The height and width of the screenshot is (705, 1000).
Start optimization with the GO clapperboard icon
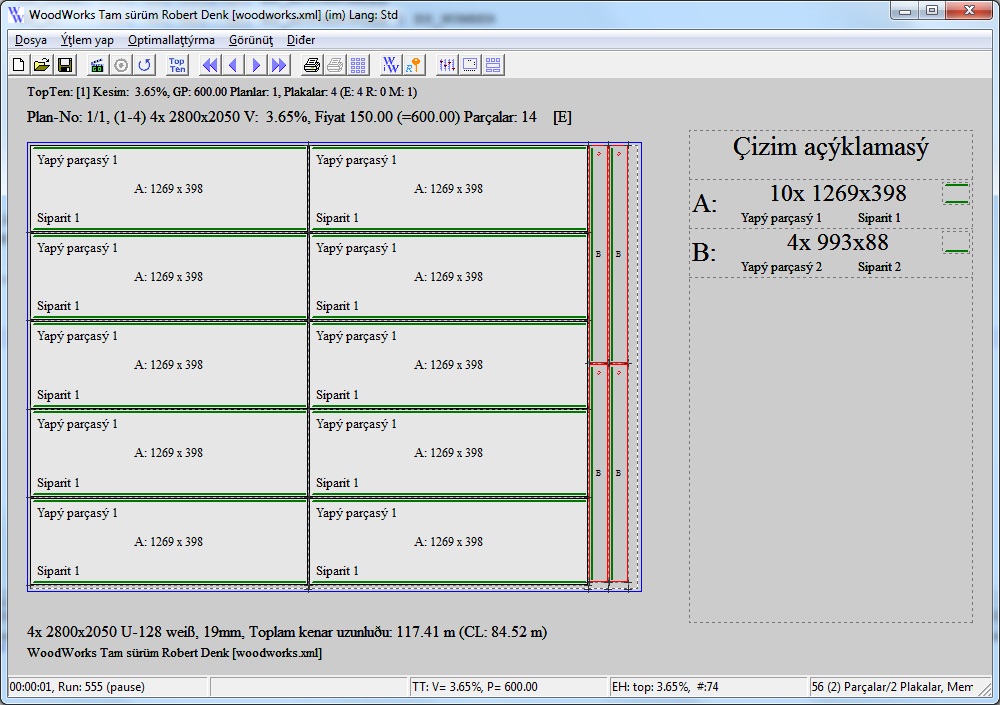tap(97, 64)
